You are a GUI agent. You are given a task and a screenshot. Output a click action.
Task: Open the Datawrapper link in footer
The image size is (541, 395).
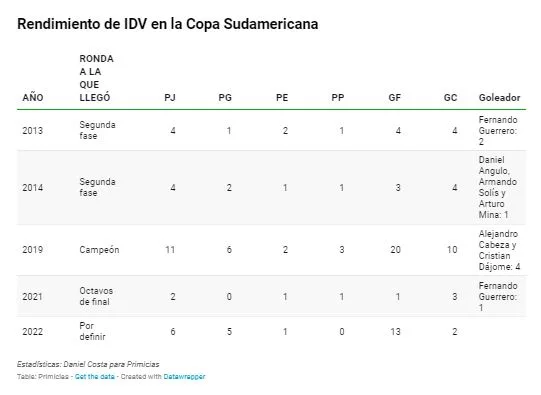click(184, 376)
